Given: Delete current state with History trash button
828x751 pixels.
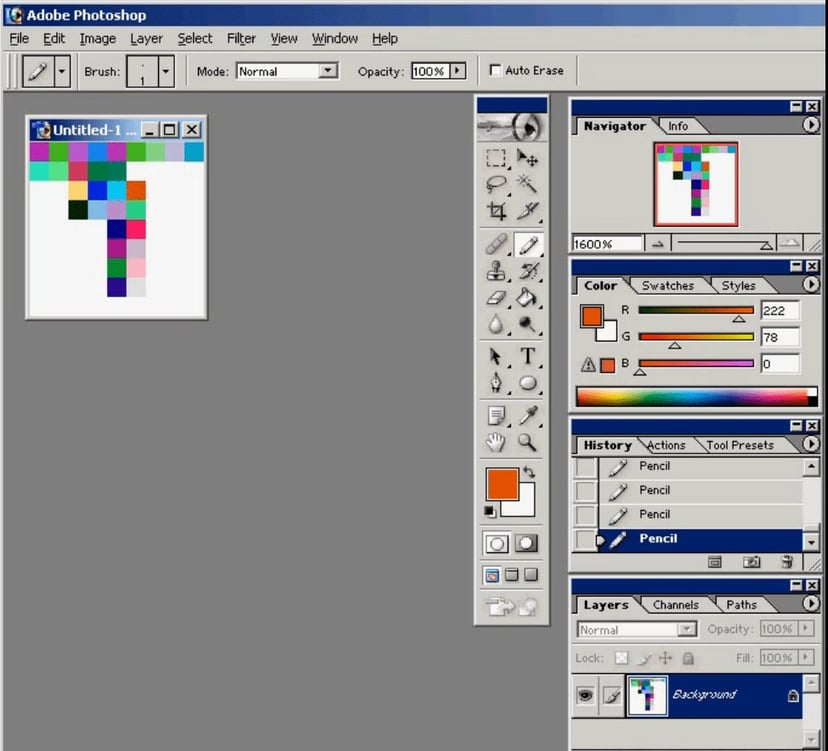Looking at the screenshot, I should point(787,563).
